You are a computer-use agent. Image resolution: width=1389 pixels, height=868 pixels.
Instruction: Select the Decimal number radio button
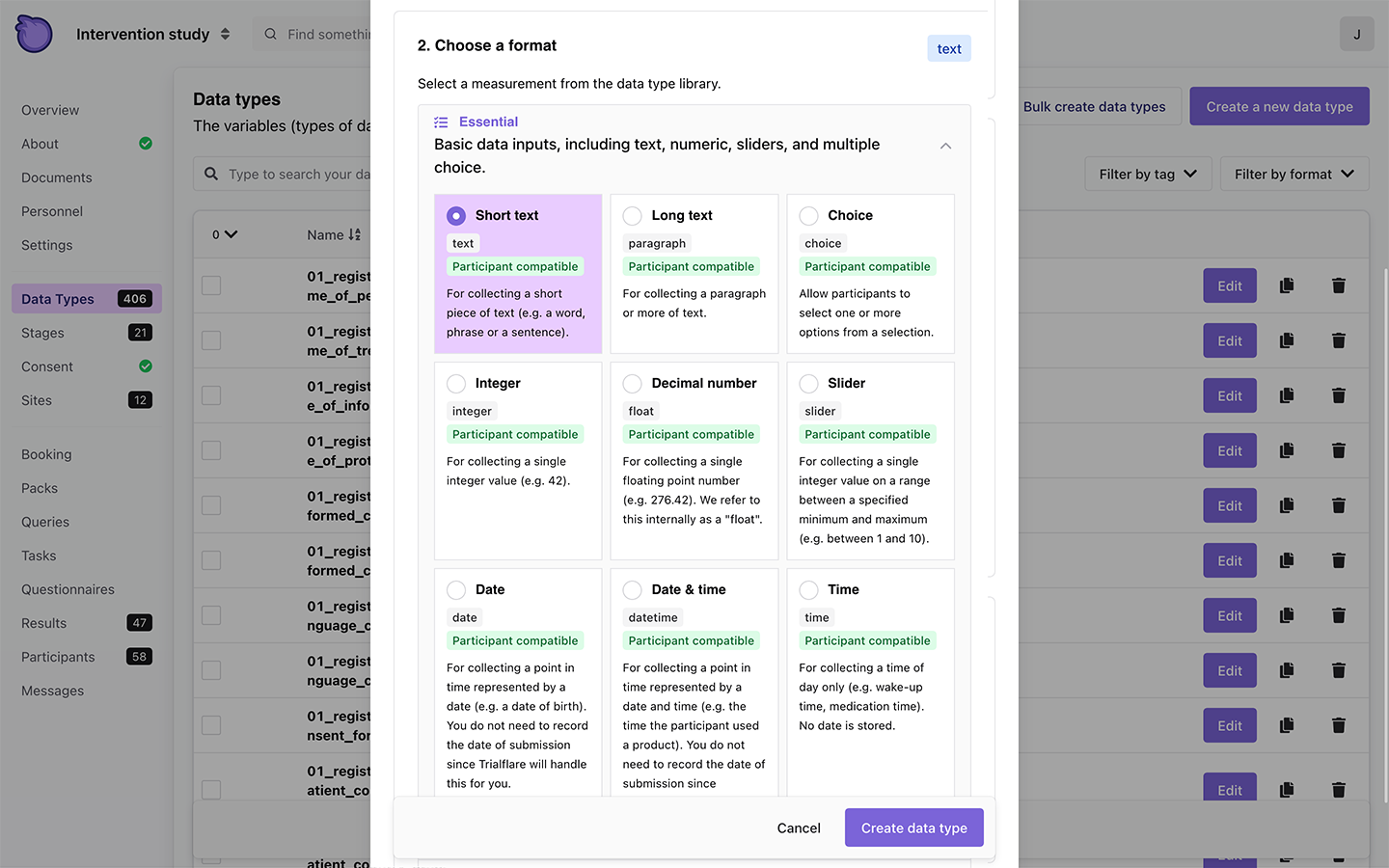click(633, 384)
